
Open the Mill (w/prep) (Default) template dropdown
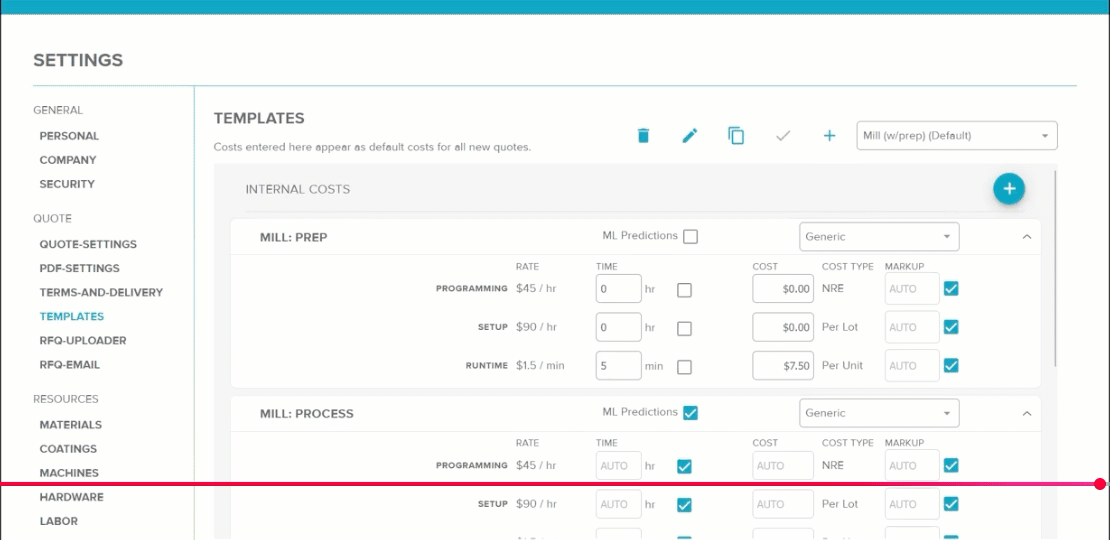(x=956, y=136)
